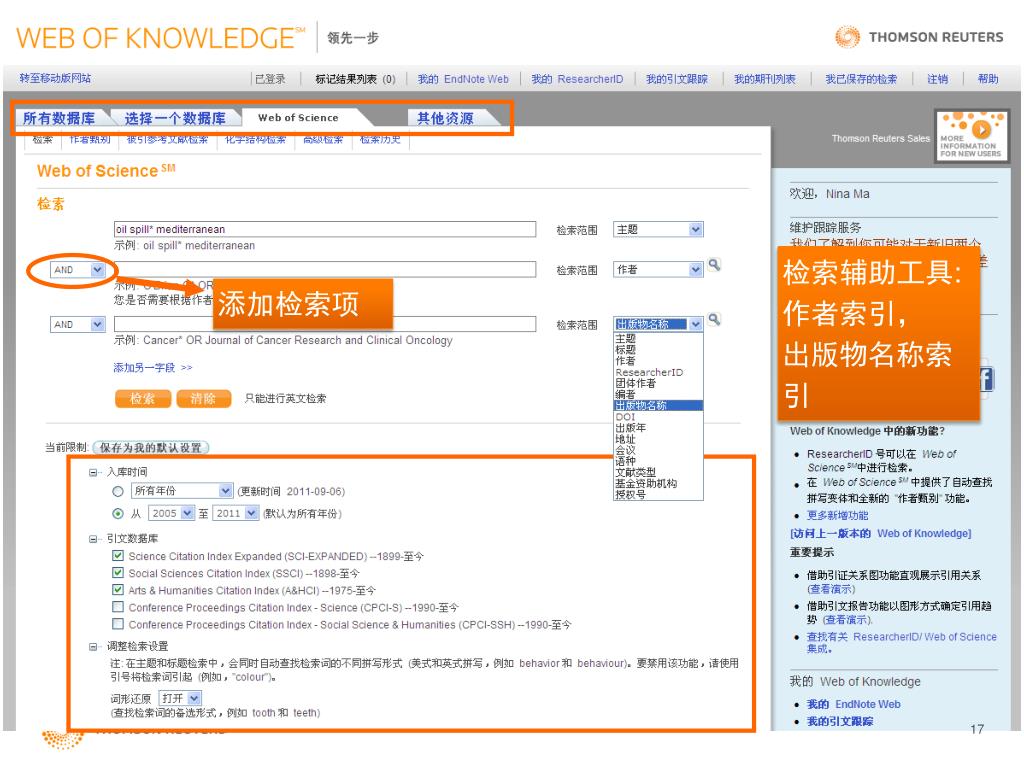Open 我的引文跟踪 top link
This screenshot has width=1024, height=768.
point(677,79)
